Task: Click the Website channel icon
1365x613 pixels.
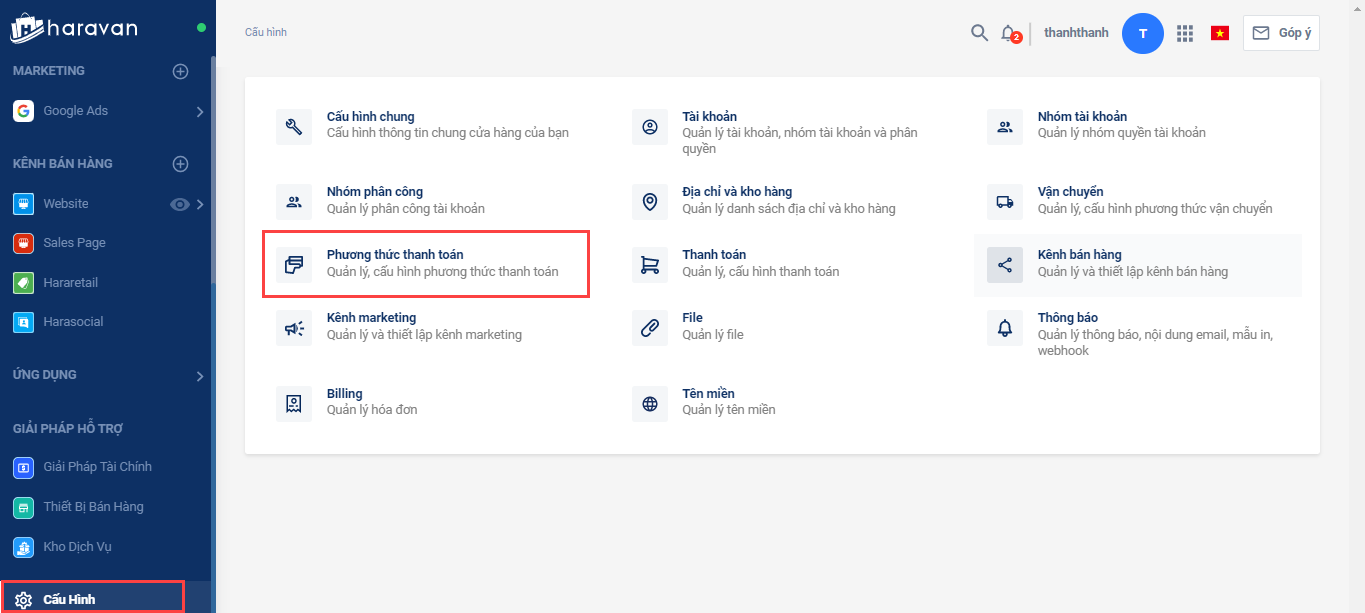Action: point(23,204)
